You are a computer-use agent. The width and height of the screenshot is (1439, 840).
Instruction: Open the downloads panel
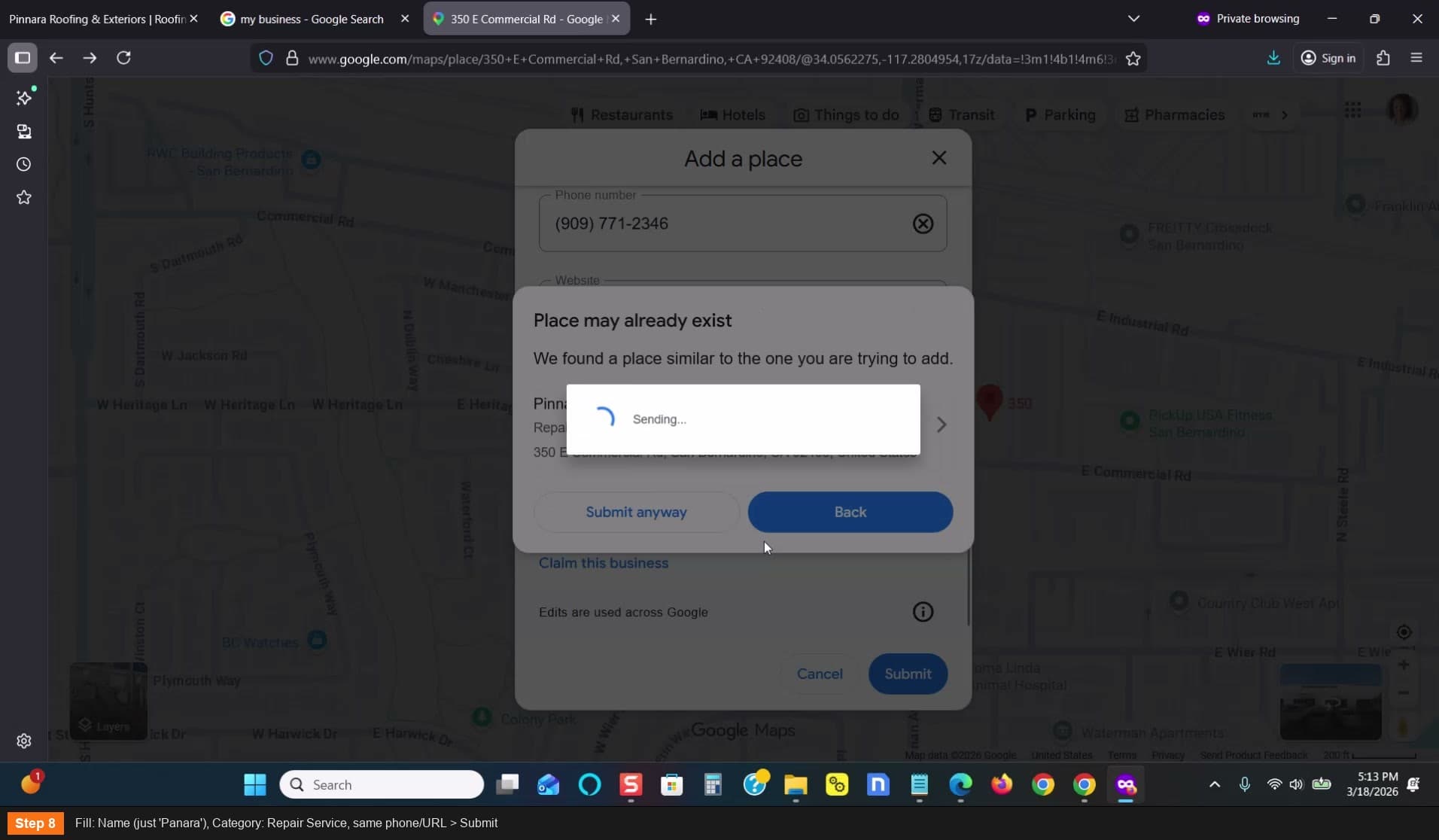[1273, 58]
